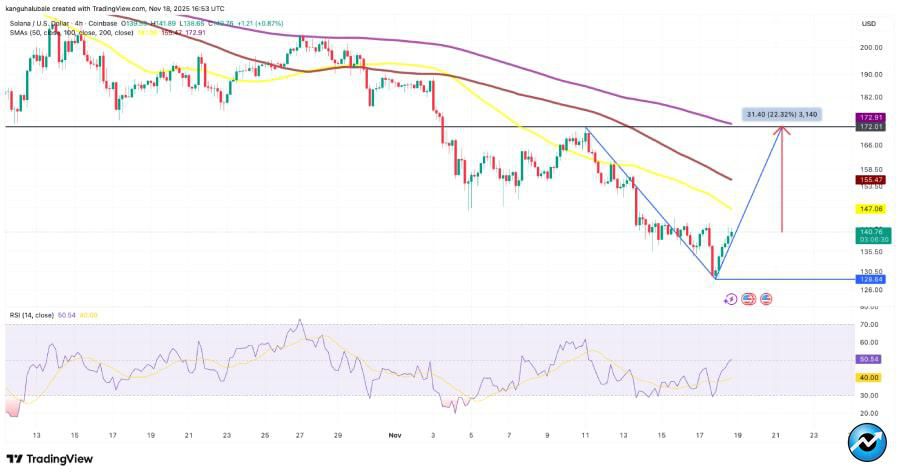This screenshot has height=475, width=900.
Task: Click the black 172.01 horizontal line tag
Action: tap(868, 127)
